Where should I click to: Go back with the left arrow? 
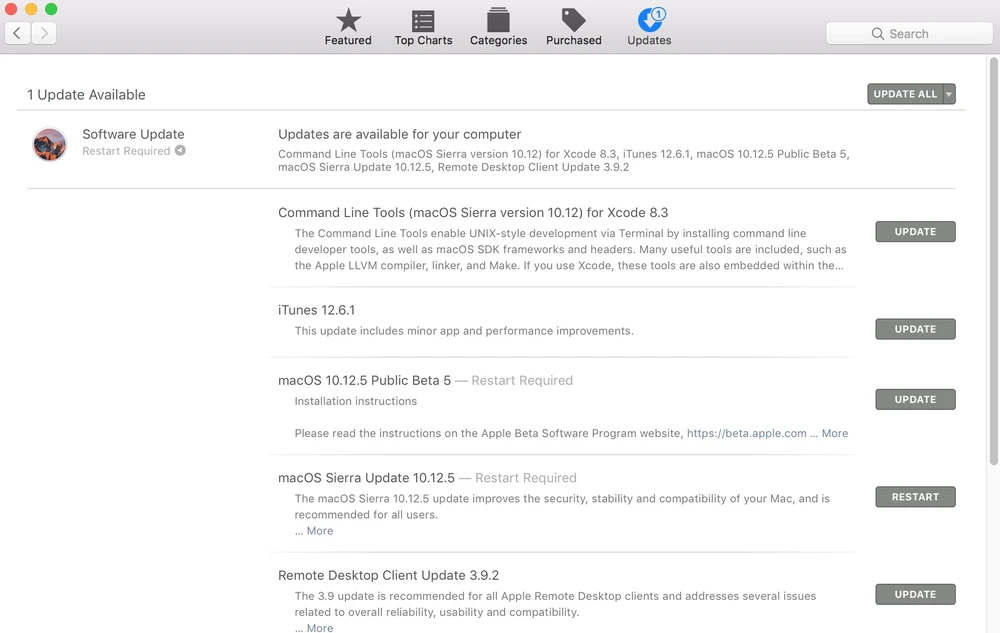tap(18, 34)
